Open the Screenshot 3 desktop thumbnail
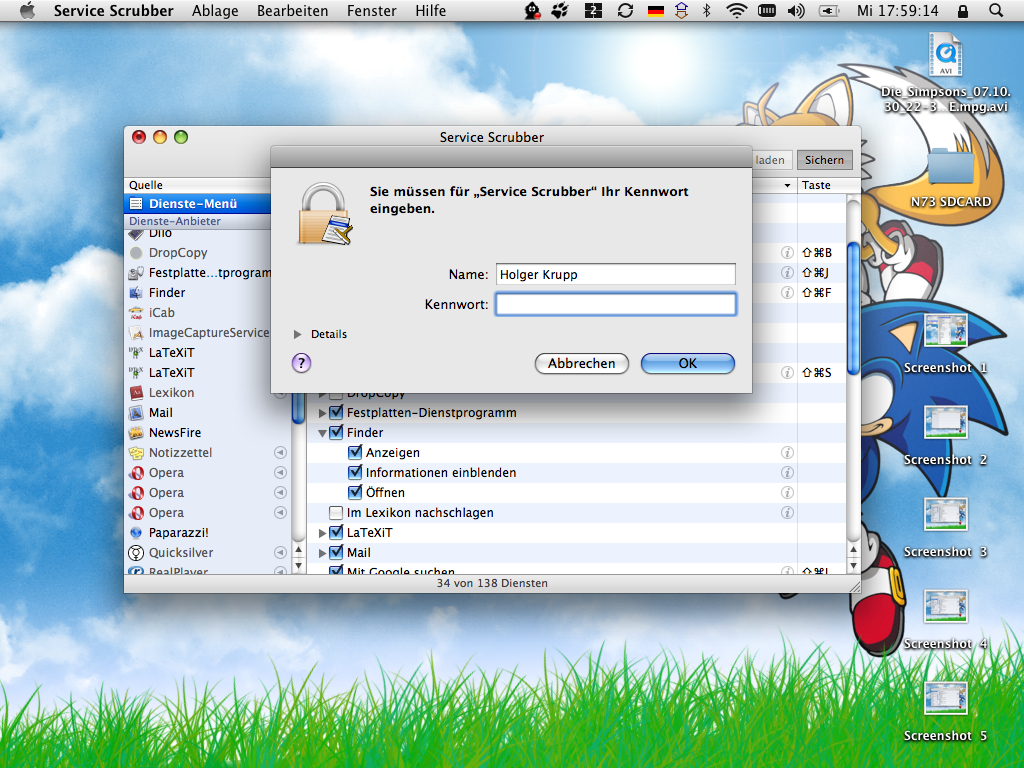Image resolution: width=1024 pixels, height=768 pixels. (946, 515)
